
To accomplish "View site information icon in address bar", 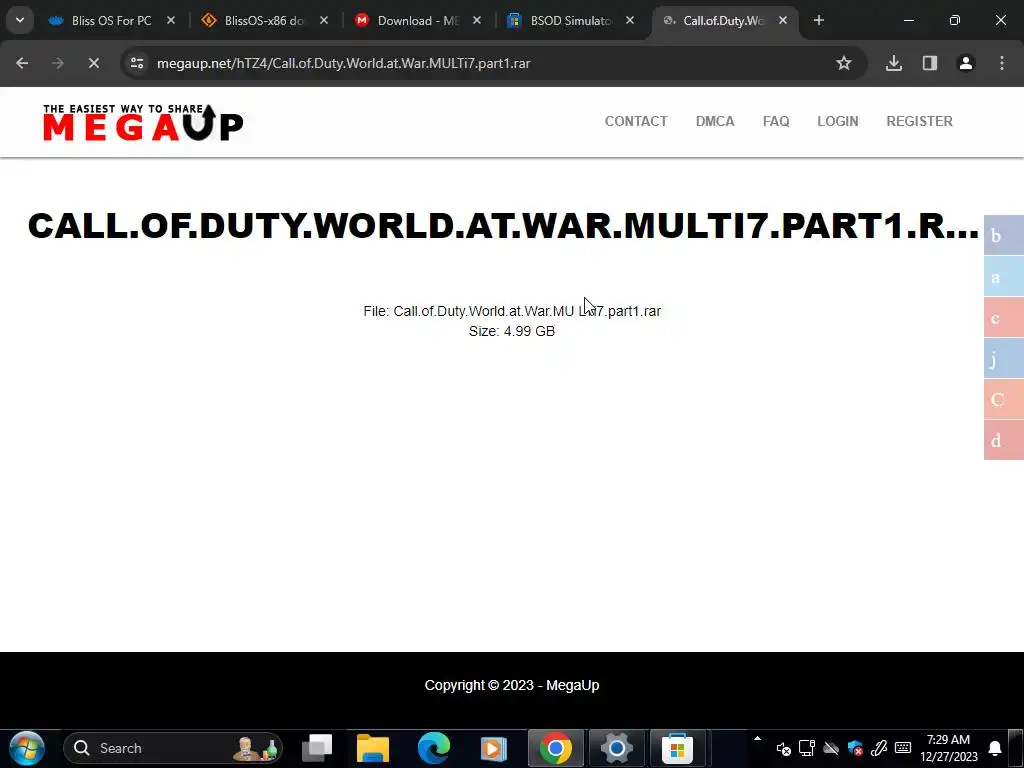I will click(x=137, y=63).
